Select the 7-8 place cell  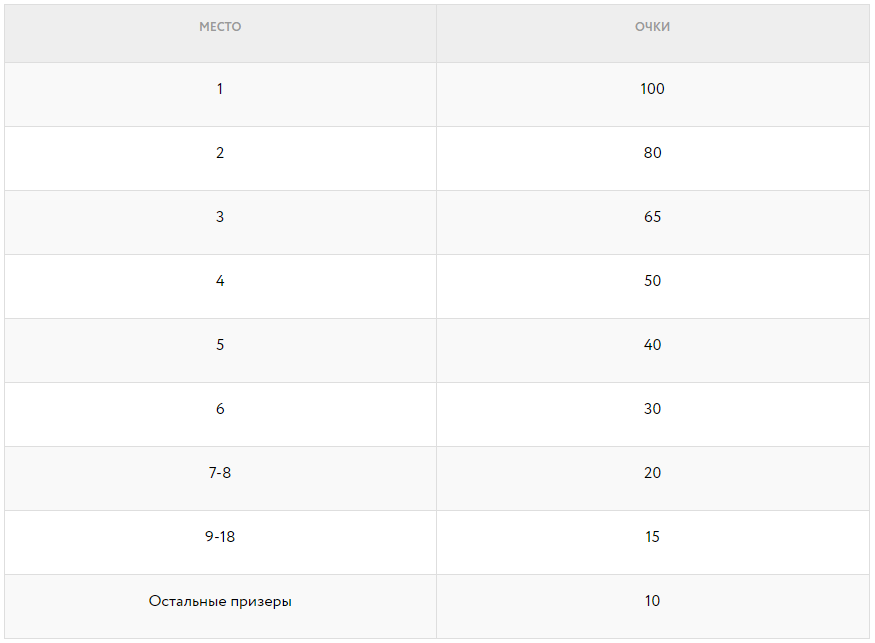[220, 473]
